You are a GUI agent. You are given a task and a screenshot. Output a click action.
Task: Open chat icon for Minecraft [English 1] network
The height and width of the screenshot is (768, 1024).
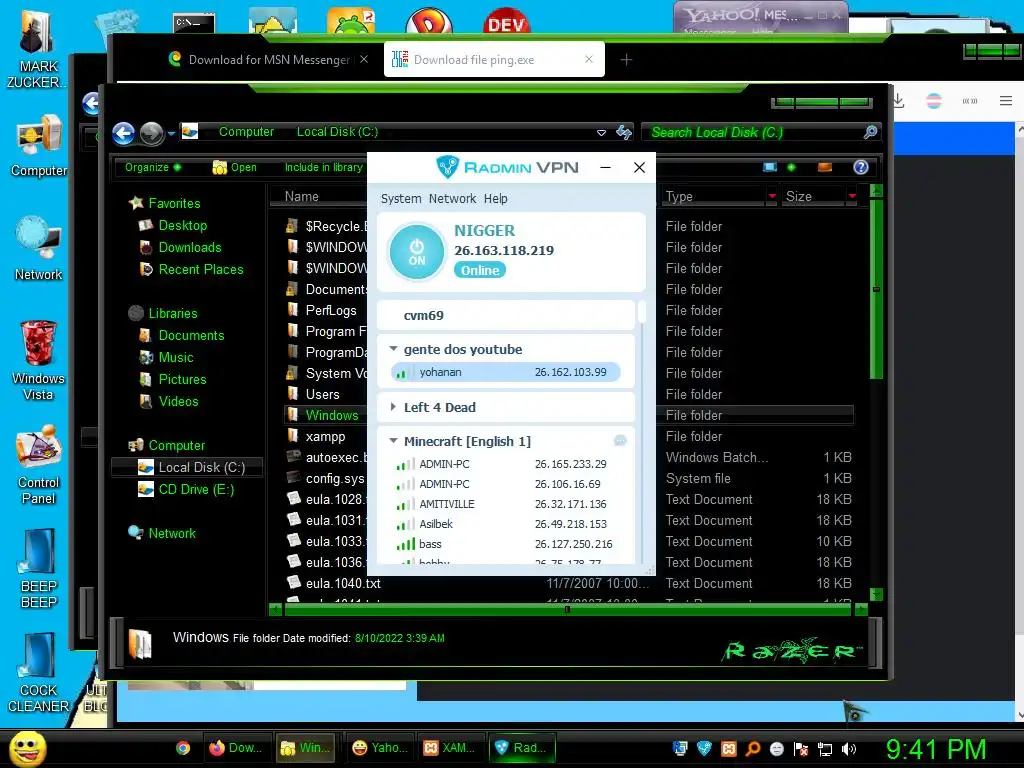point(620,441)
